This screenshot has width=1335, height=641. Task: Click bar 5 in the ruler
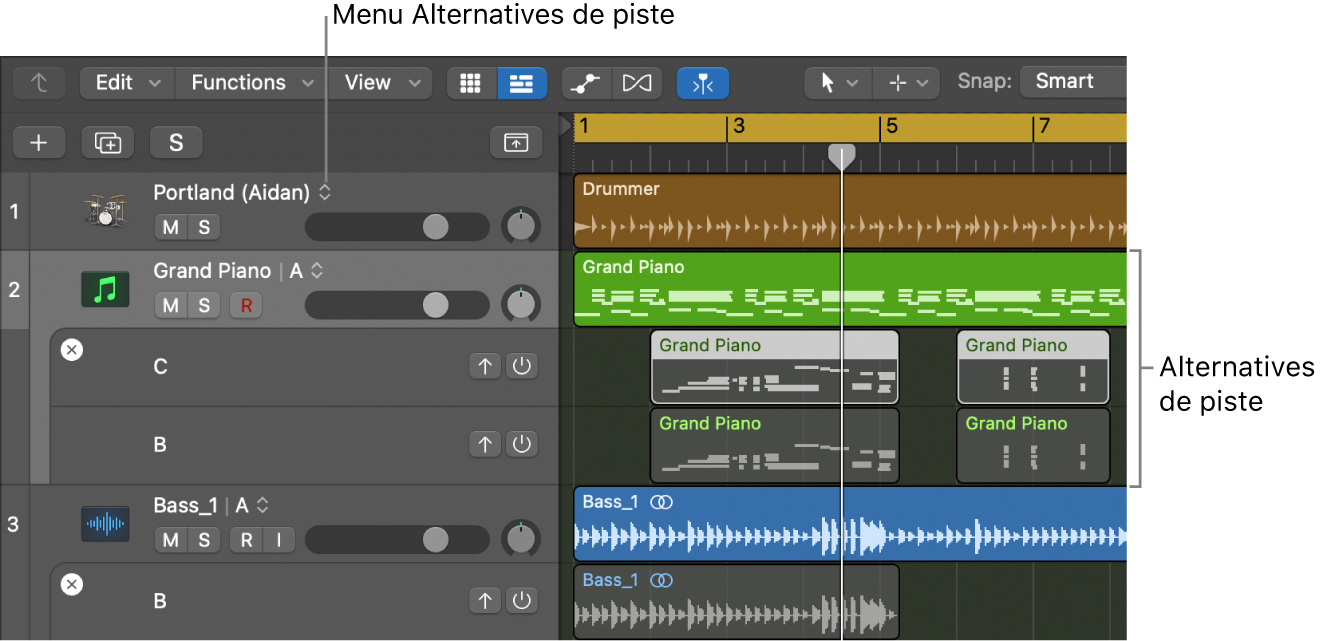(892, 127)
